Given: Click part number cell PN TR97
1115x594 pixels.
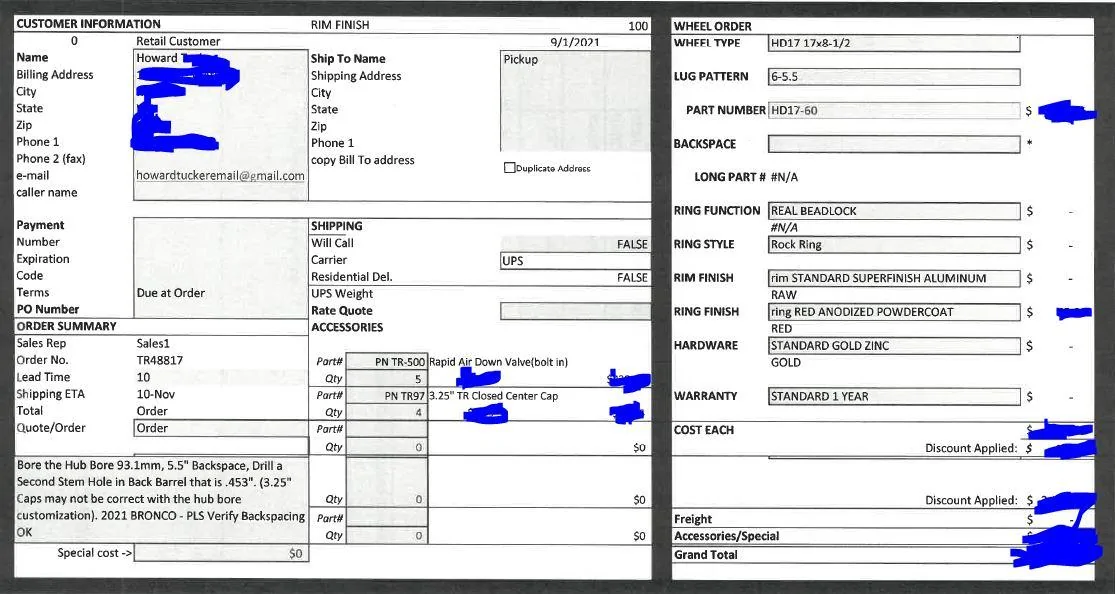Looking at the screenshot, I should (x=387, y=396).
